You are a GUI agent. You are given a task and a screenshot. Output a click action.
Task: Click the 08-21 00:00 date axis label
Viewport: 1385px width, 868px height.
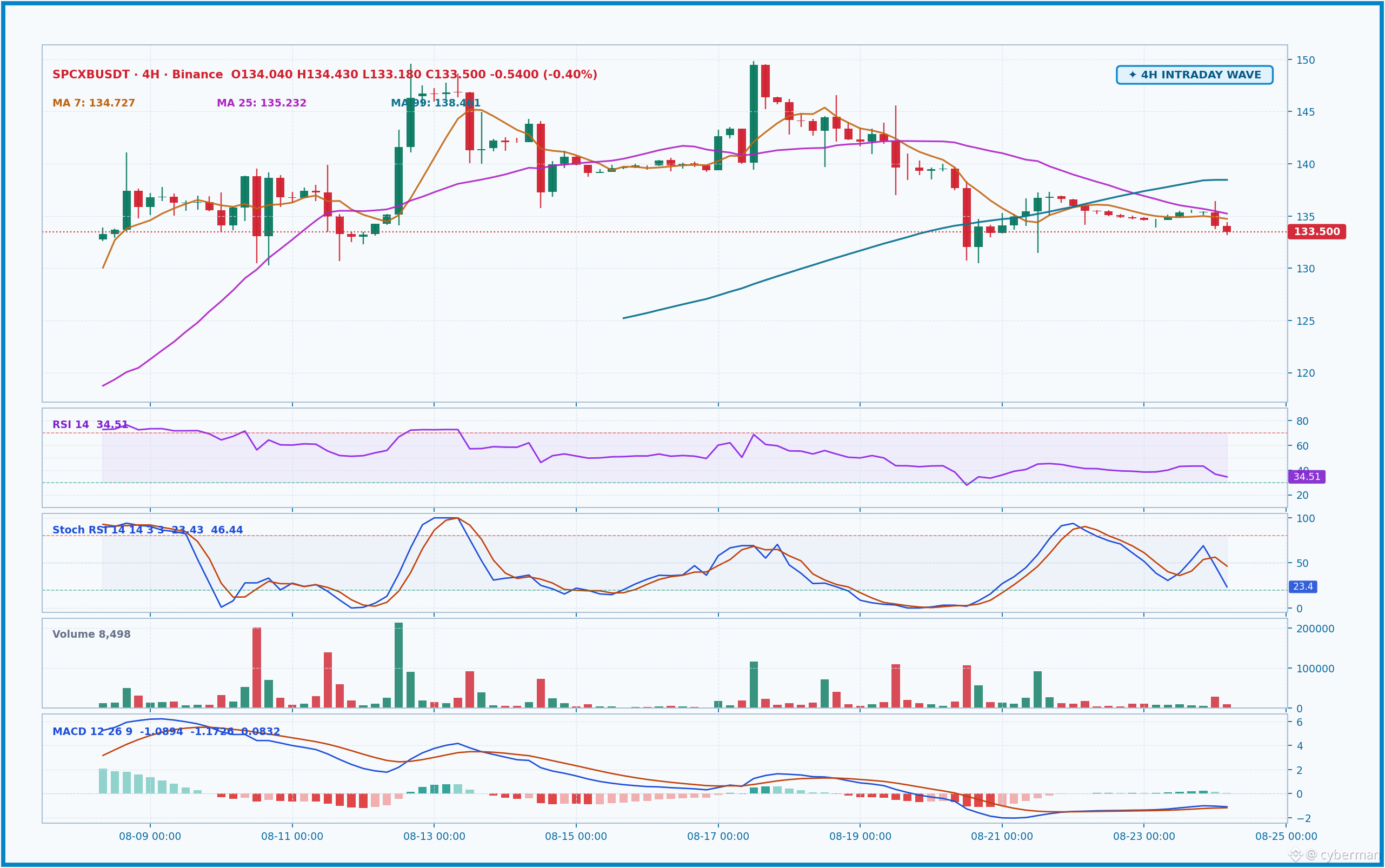(x=1002, y=837)
